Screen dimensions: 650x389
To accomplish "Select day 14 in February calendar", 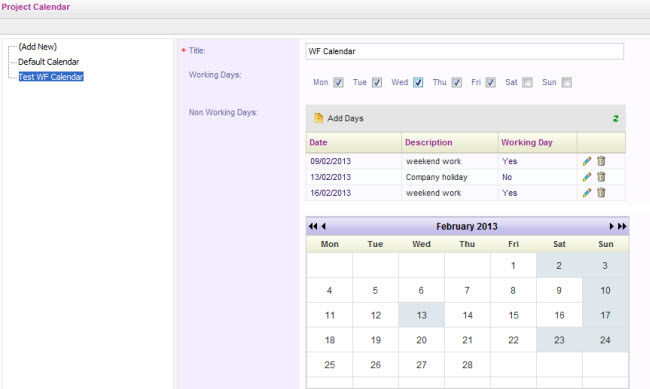I will (x=467, y=315).
